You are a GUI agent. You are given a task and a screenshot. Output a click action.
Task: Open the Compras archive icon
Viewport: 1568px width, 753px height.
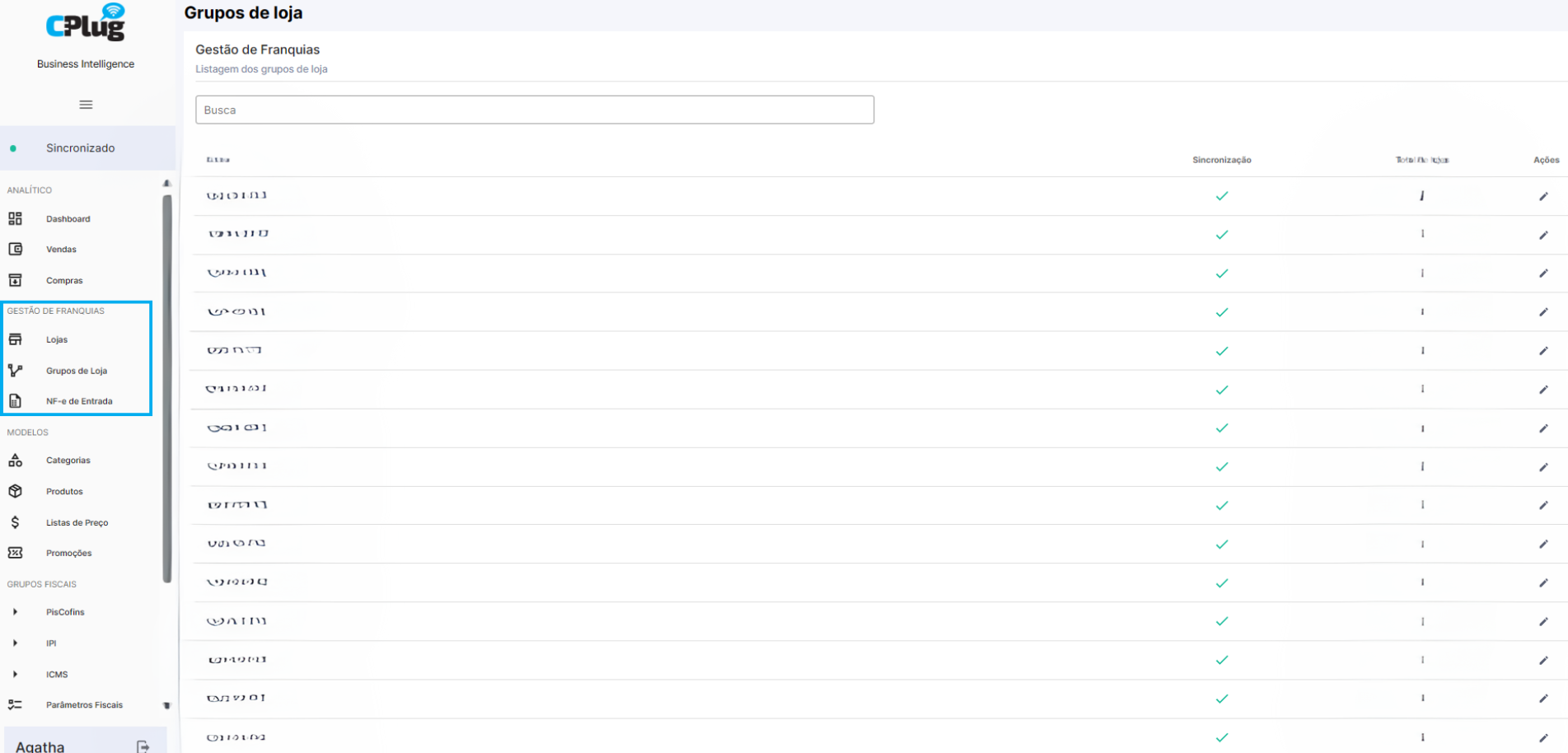15,280
